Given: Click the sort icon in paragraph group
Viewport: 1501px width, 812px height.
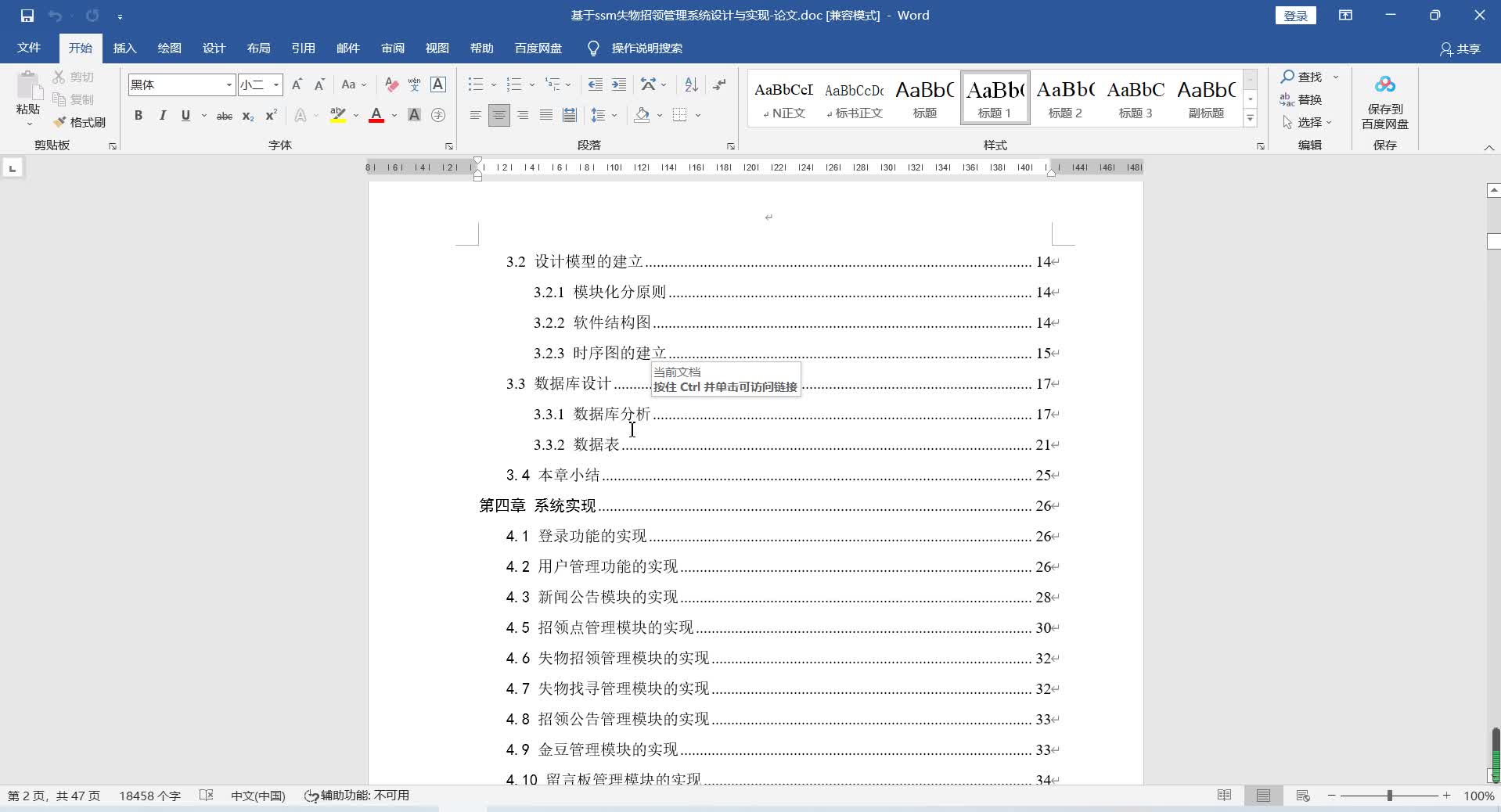Looking at the screenshot, I should click(691, 84).
